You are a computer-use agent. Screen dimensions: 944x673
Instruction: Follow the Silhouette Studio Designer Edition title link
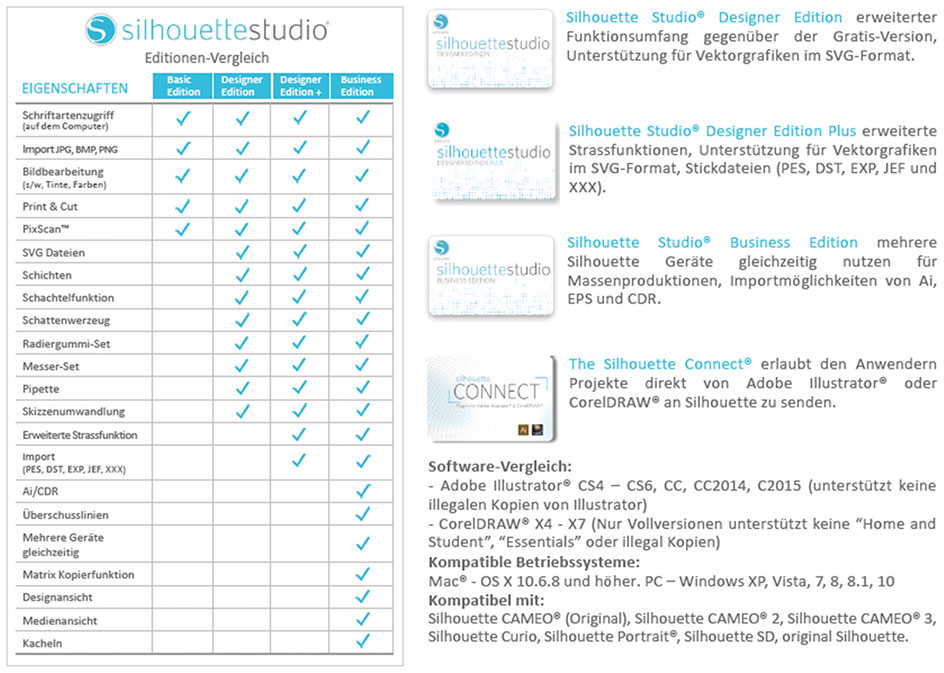pyautogui.click(x=704, y=17)
